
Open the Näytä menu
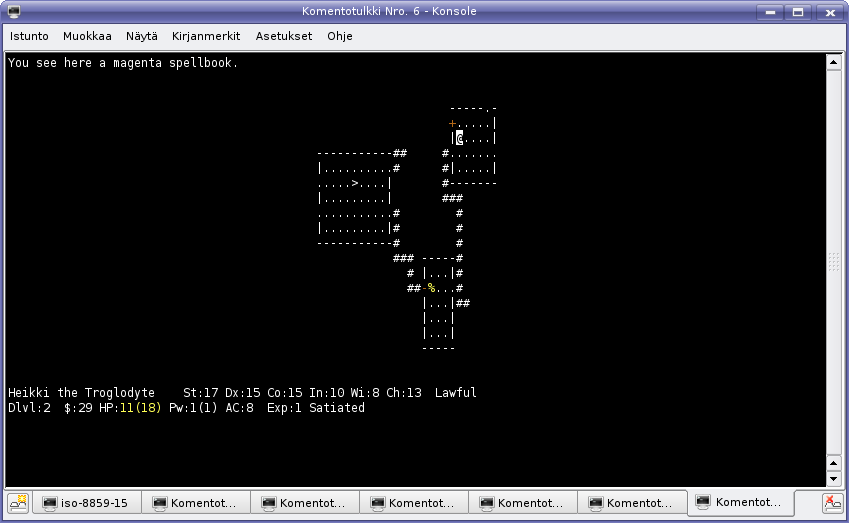pyautogui.click(x=142, y=36)
